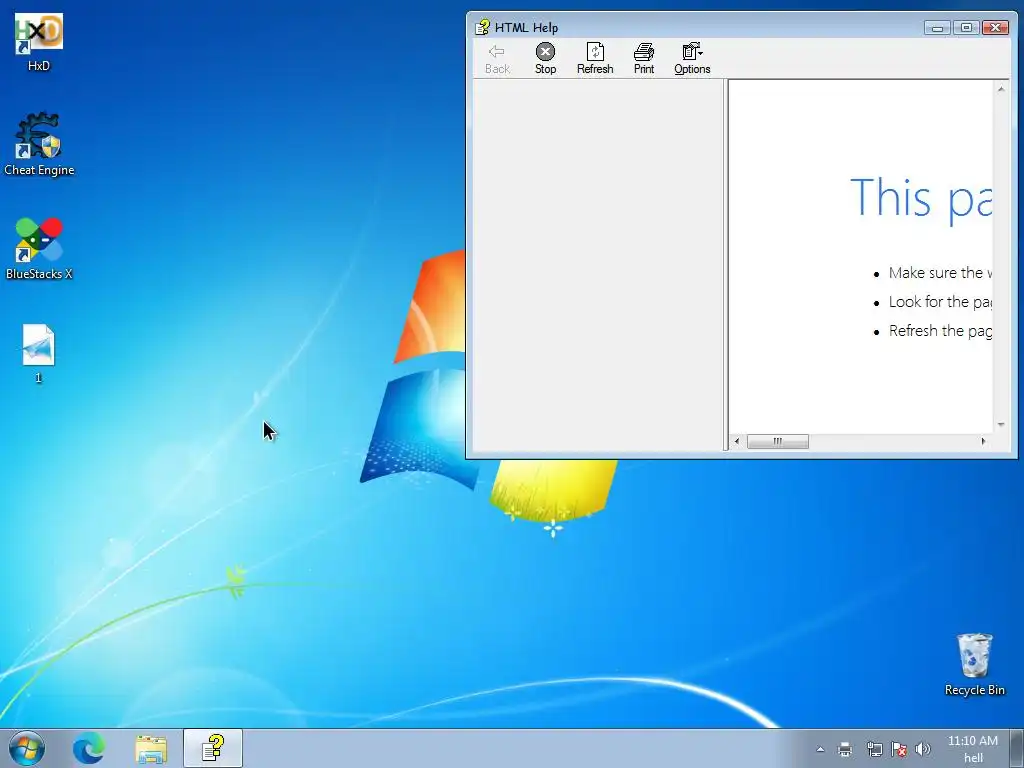Click the Show desktop strip on the taskbar
Screen dimensions: 1024x768
[1017, 748]
